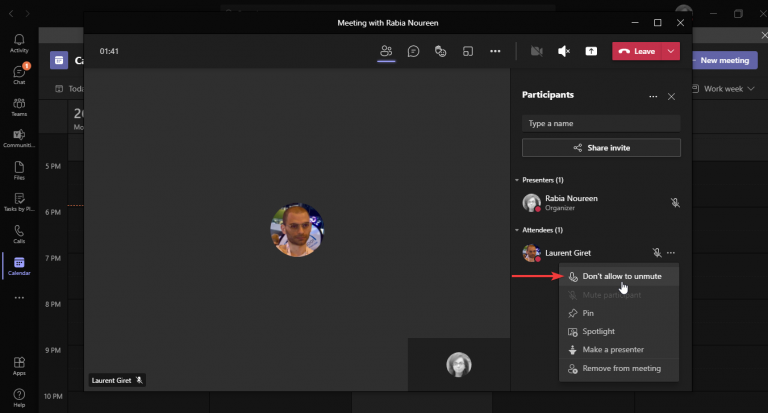This screenshot has height=413, width=768.
Task: Open Communities in the left sidebar
Action: [x=19, y=138]
